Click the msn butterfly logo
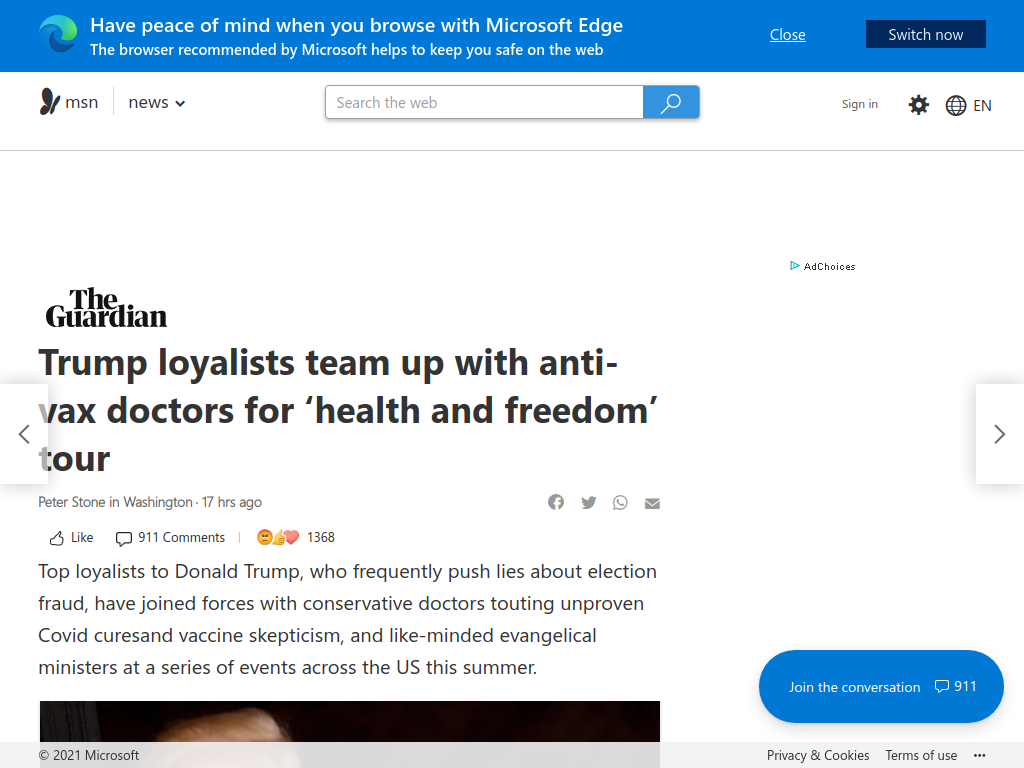Screen dimensions: 1024x768 50,102
